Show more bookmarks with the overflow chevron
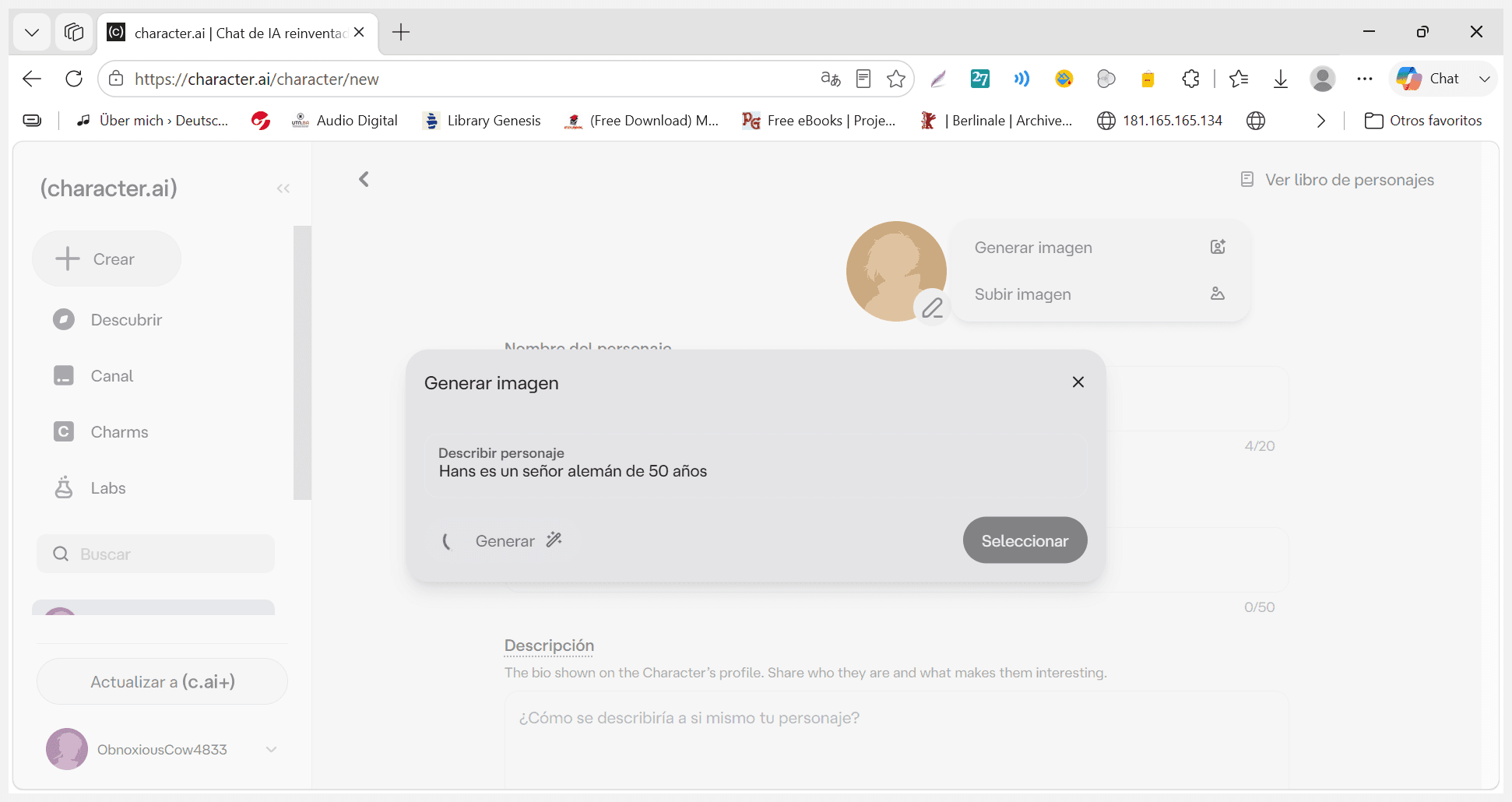1512x802 pixels. coord(1321,121)
